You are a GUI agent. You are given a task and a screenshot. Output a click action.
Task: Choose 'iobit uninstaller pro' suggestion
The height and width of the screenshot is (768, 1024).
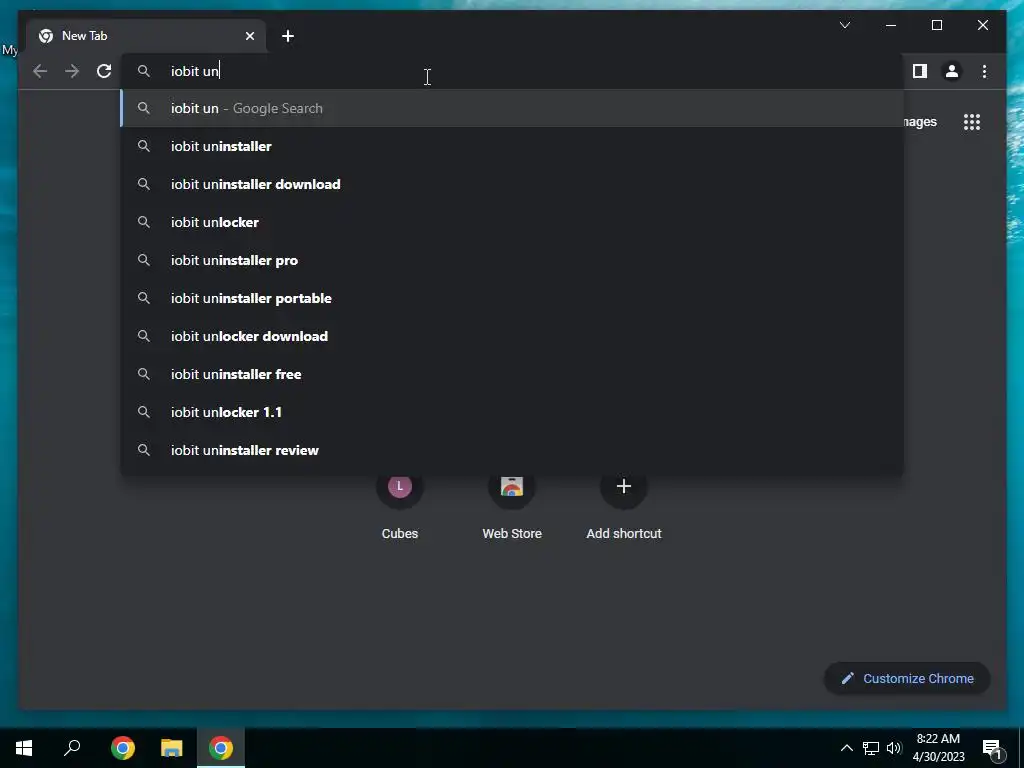pyautogui.click(x=513, y=260)
